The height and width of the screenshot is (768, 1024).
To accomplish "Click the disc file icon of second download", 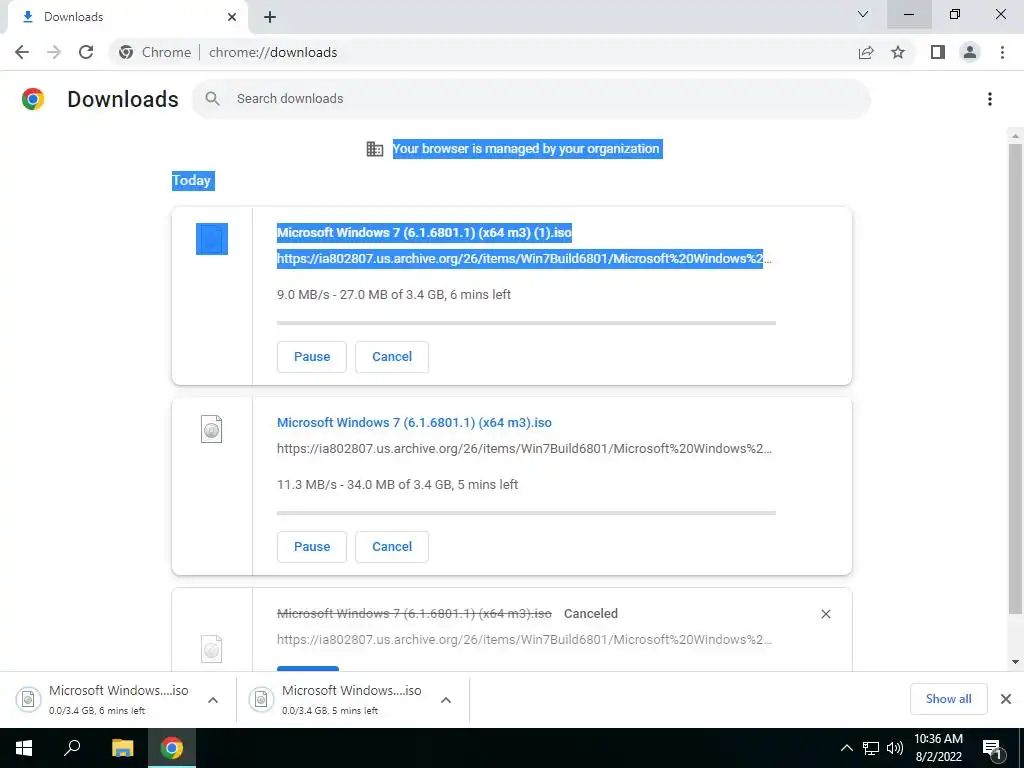I will [212, 429].
